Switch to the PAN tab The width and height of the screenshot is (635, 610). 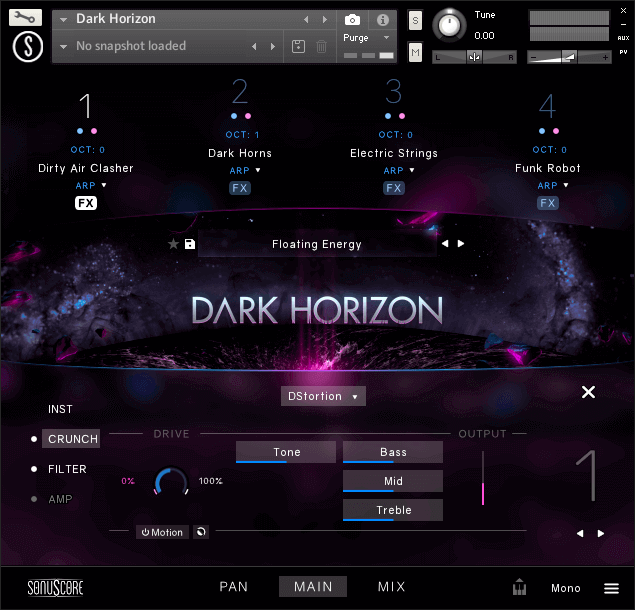[234, 587]
